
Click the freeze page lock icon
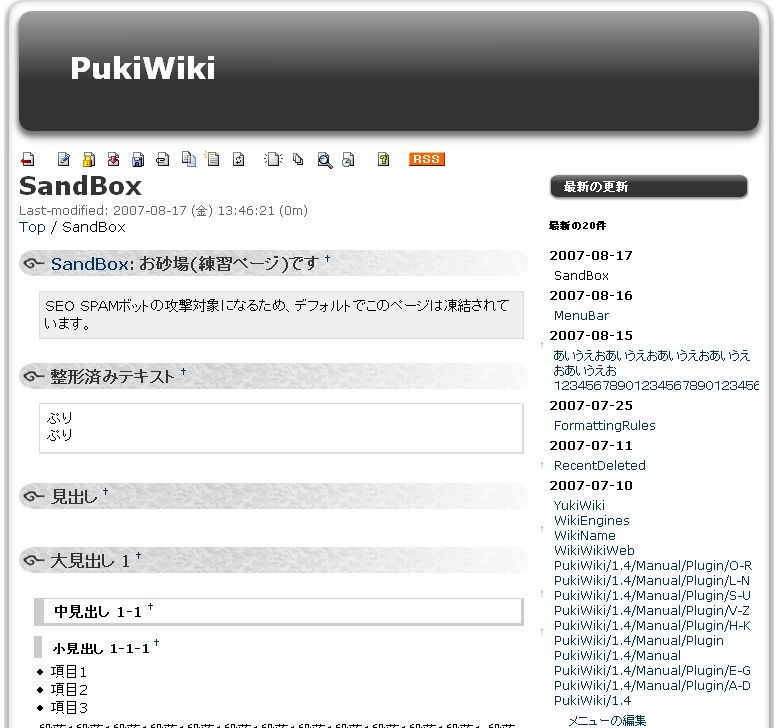88,160
